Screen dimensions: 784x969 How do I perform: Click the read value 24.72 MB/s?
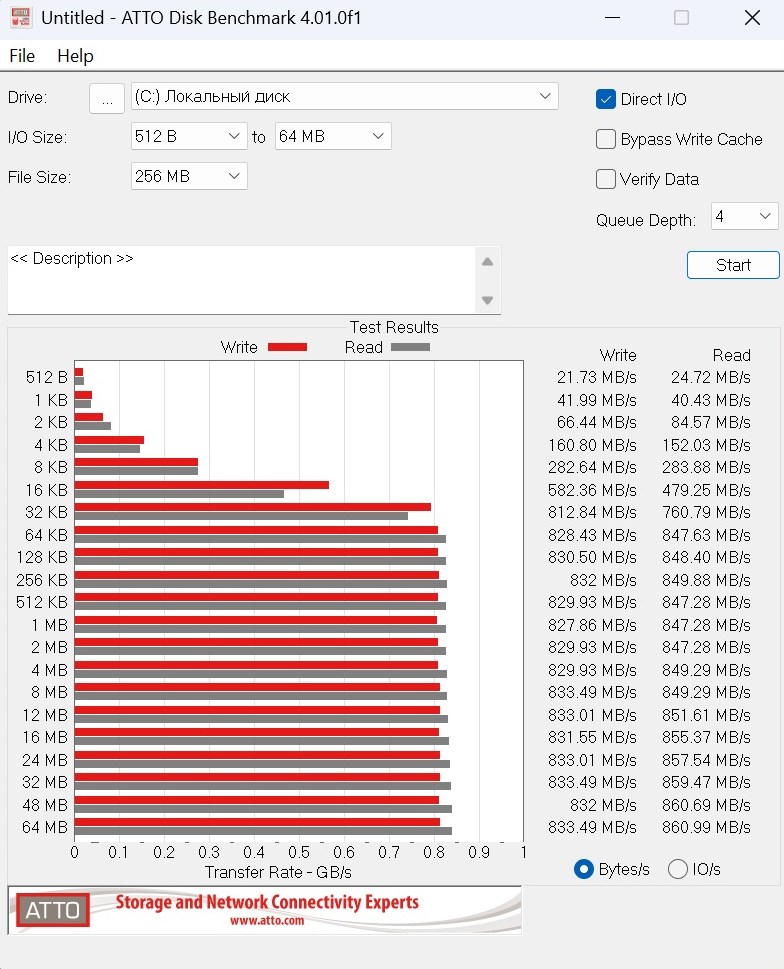tap(711, 378)
